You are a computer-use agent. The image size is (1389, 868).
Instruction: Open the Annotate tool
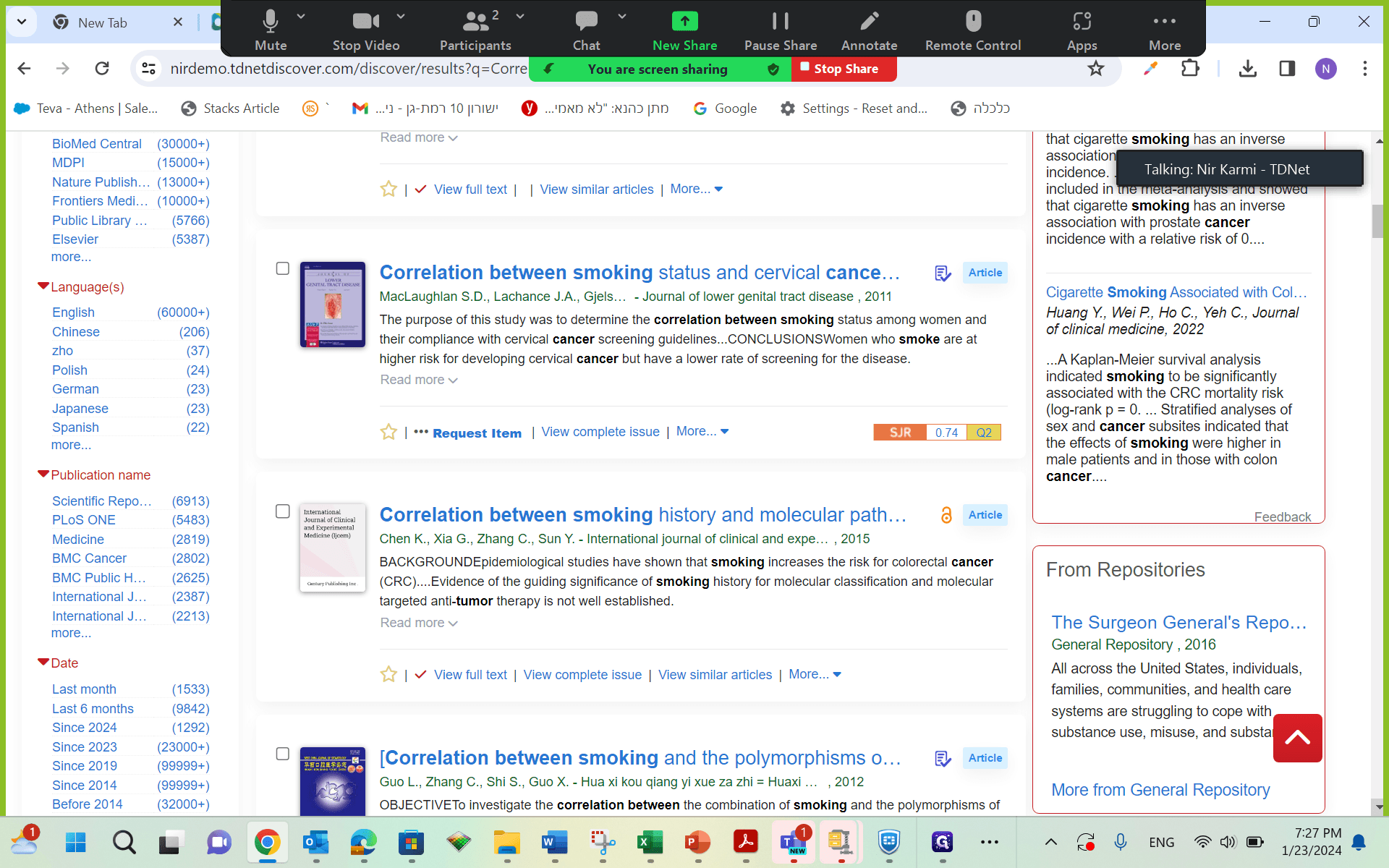[869, 30]
